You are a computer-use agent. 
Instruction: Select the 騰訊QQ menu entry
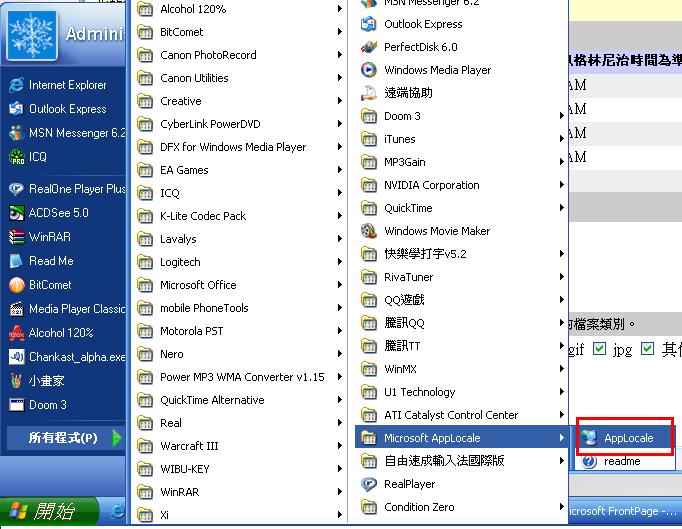pyautogui.click(x=461, y=323)
